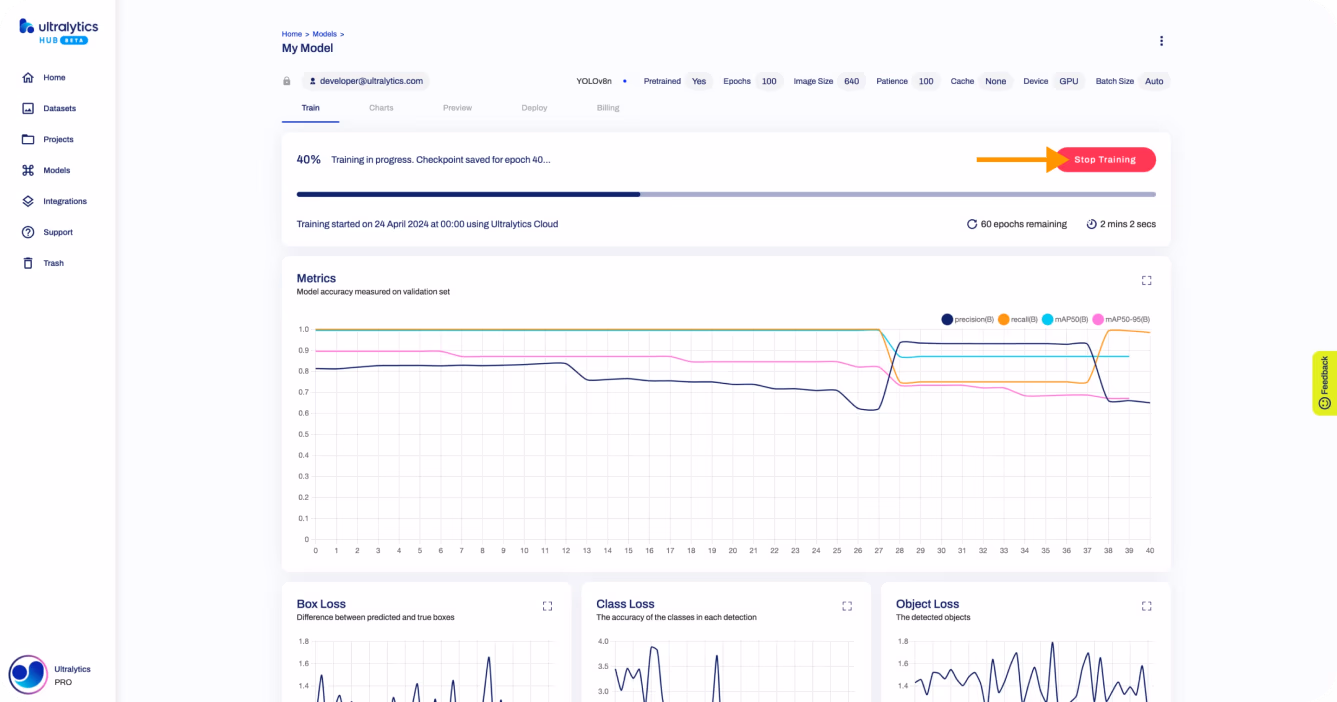The height and width of the screenshot is (702, 1337).
Task: Open the Home sidebar icon
Action: click(x=28, y=77)
